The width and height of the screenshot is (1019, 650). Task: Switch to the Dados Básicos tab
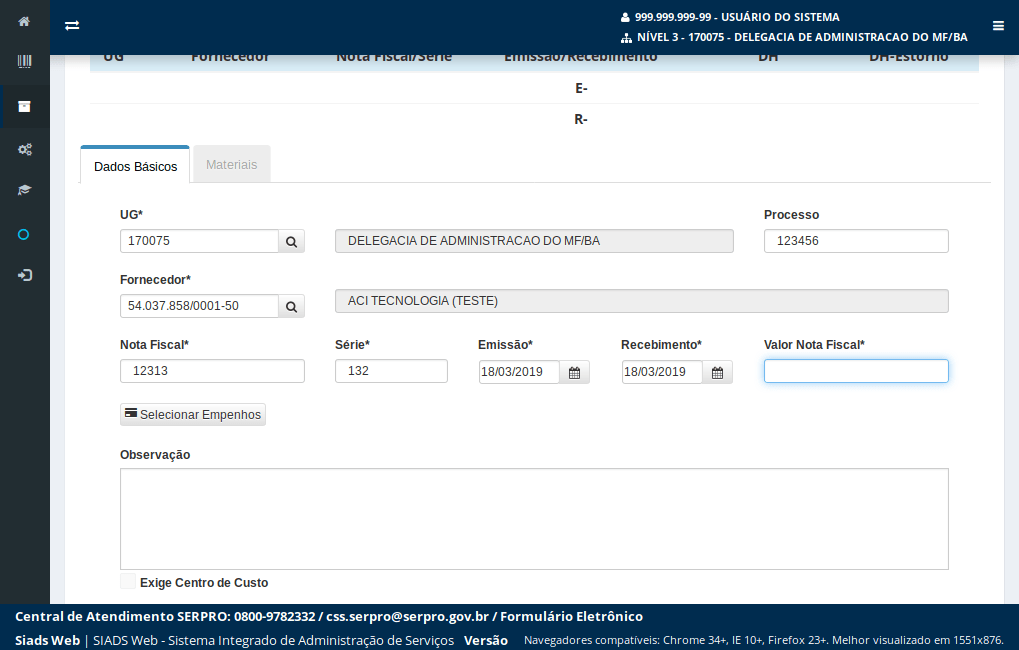click(135, 166)
